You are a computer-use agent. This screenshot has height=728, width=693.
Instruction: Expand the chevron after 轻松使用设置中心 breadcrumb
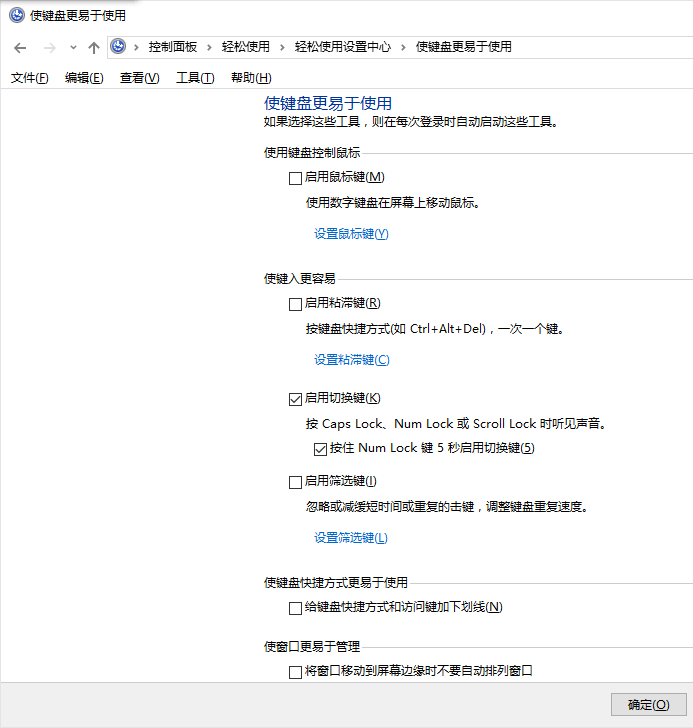(x=405, y=47)
